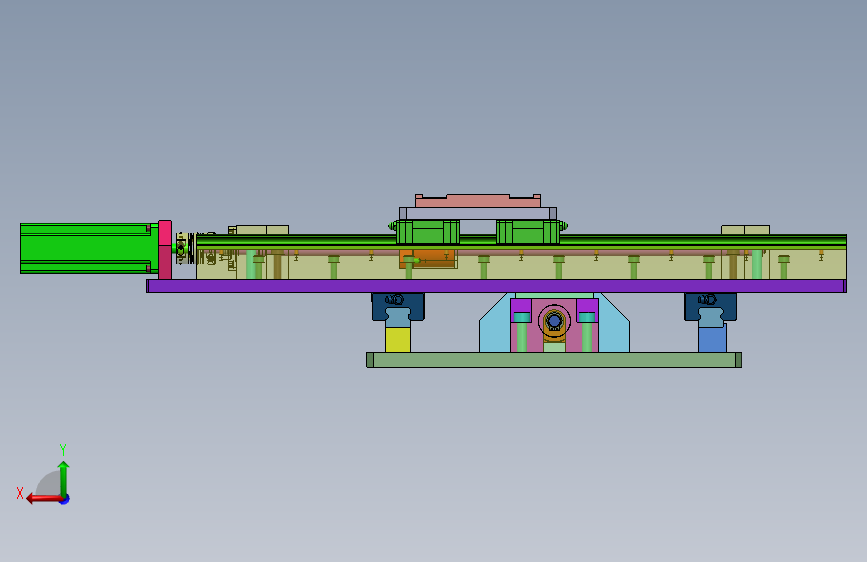Pick the right dark-blue linear guide carriage

711,307
